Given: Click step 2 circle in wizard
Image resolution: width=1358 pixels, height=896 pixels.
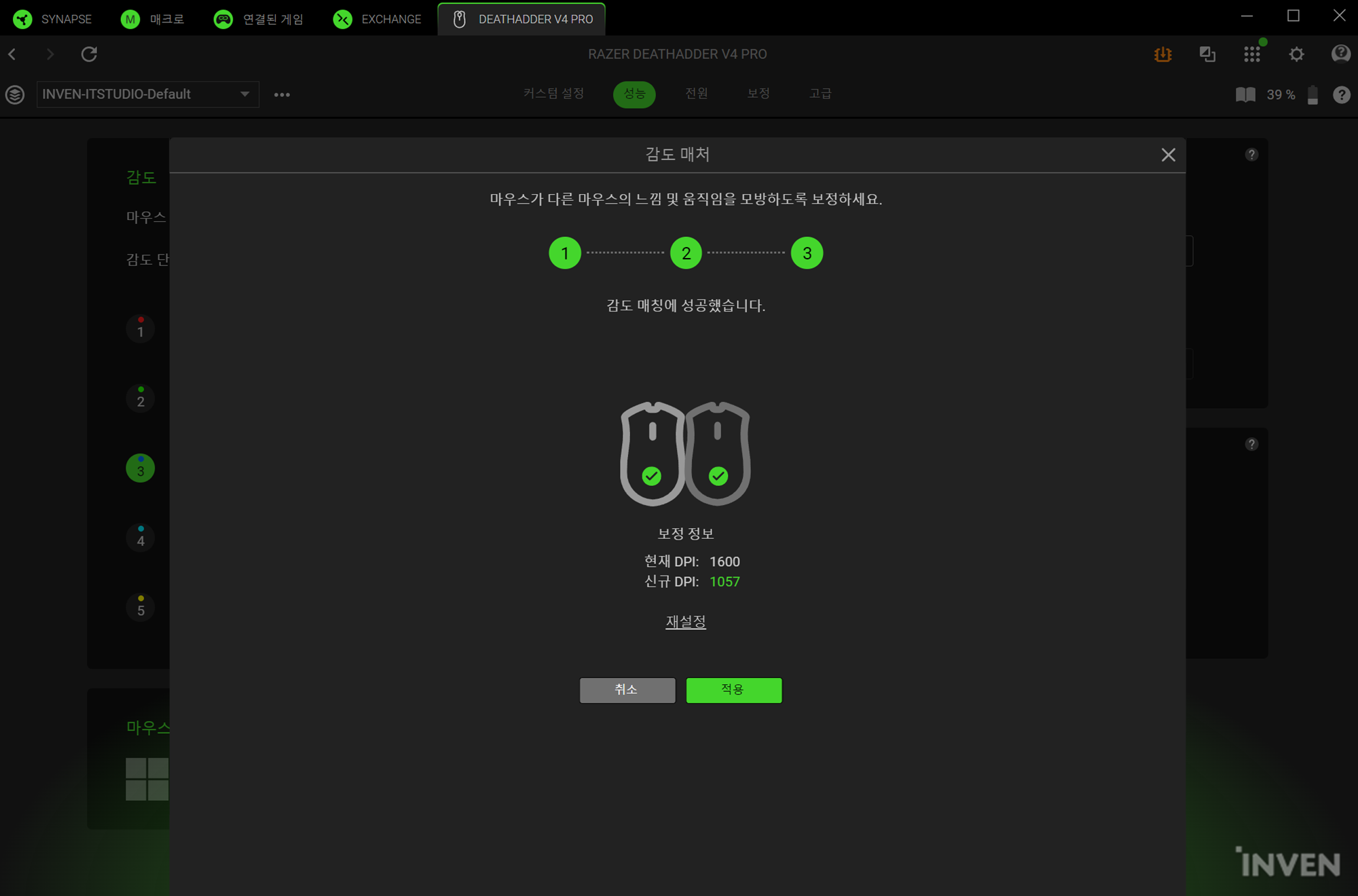Looking at the screenshot, I should (686, 253).
